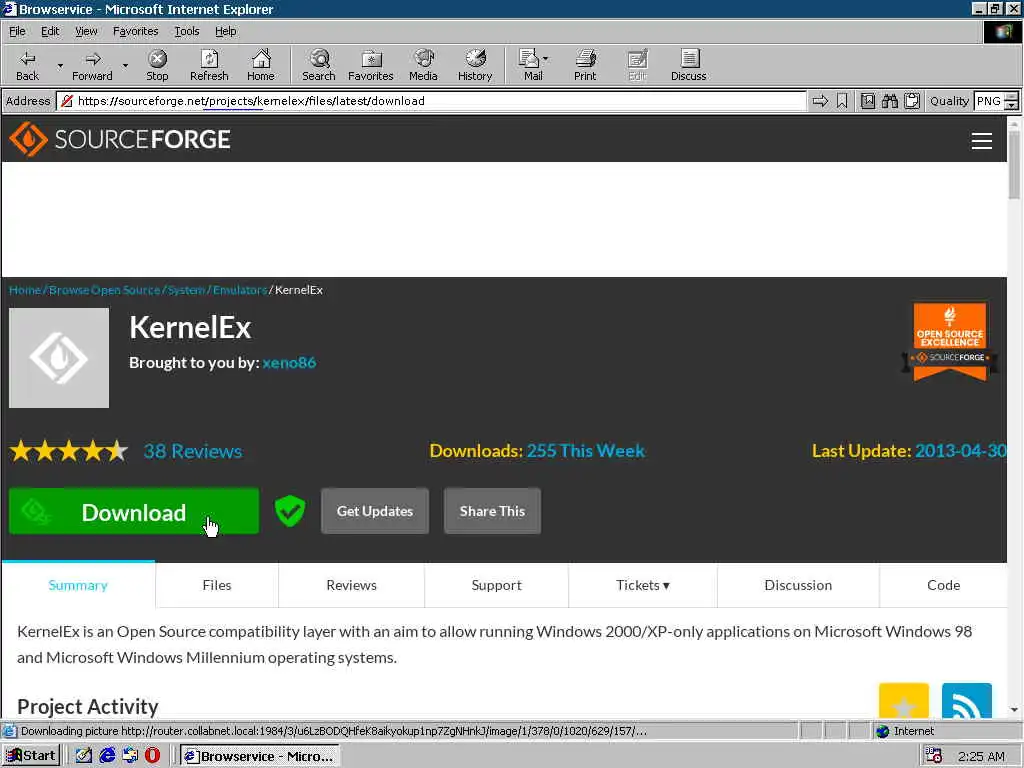
Task: Click the SourceForge logo
Action: [120, 139]
